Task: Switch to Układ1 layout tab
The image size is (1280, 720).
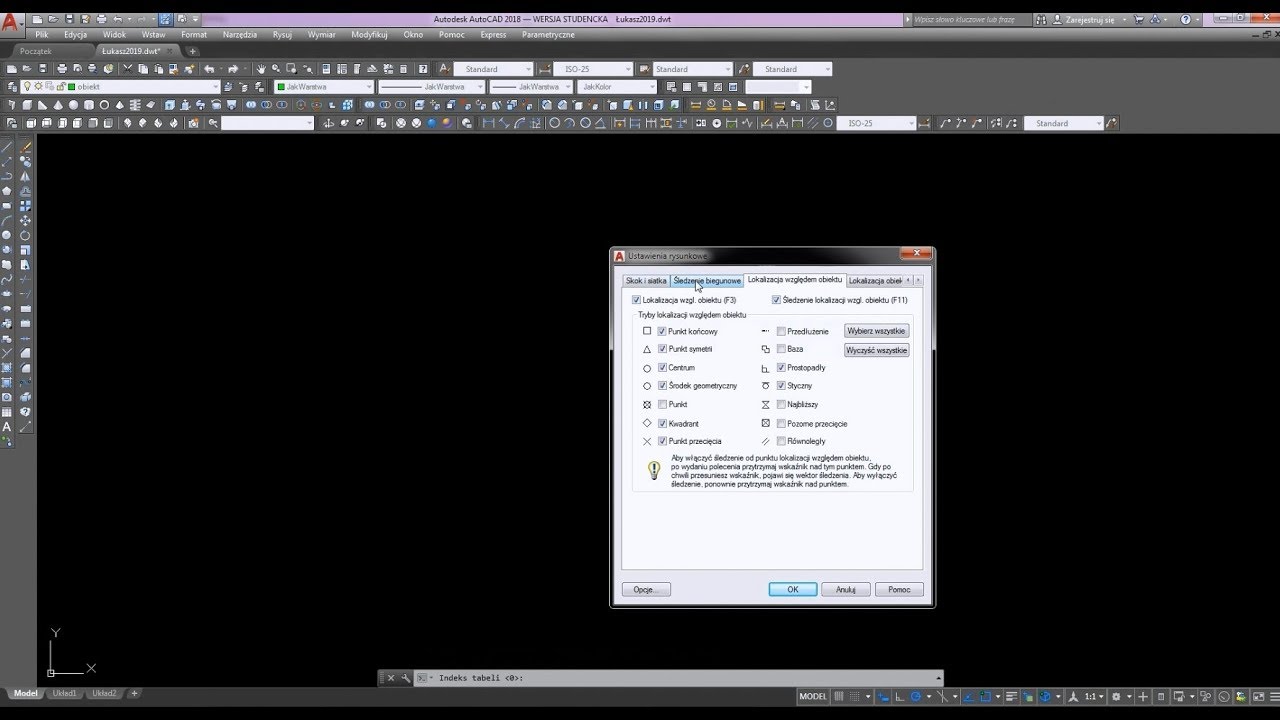Action: pyautogui.click(x=64, y=693)
